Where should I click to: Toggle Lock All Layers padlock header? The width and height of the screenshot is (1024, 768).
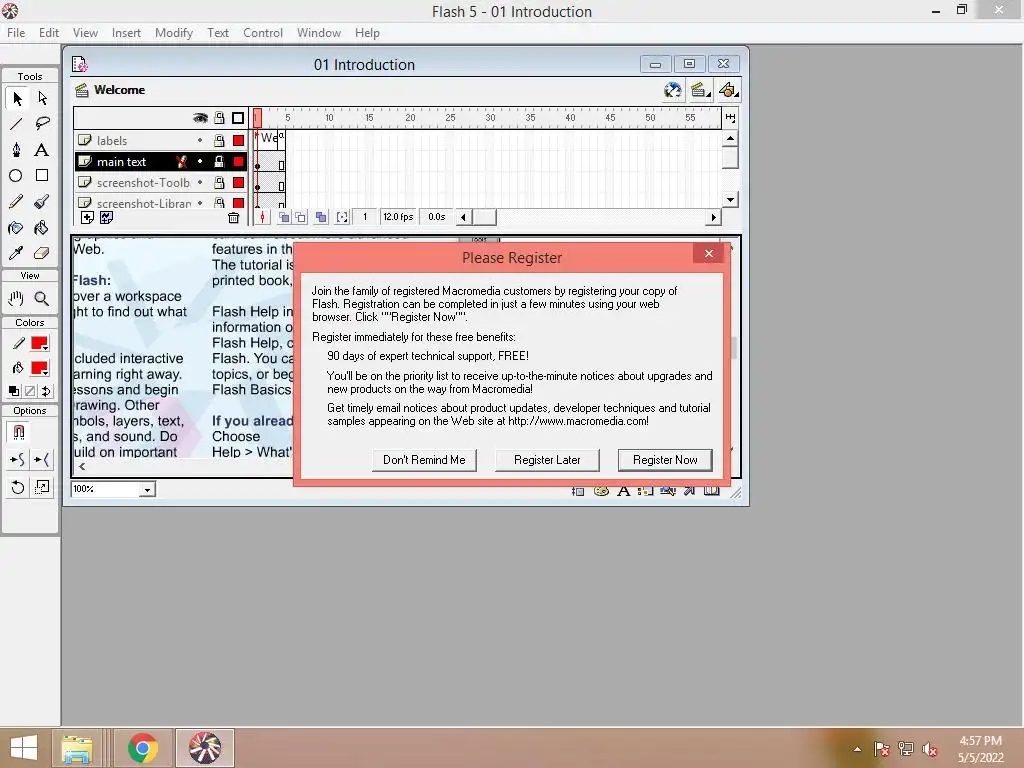coord(219,118)
